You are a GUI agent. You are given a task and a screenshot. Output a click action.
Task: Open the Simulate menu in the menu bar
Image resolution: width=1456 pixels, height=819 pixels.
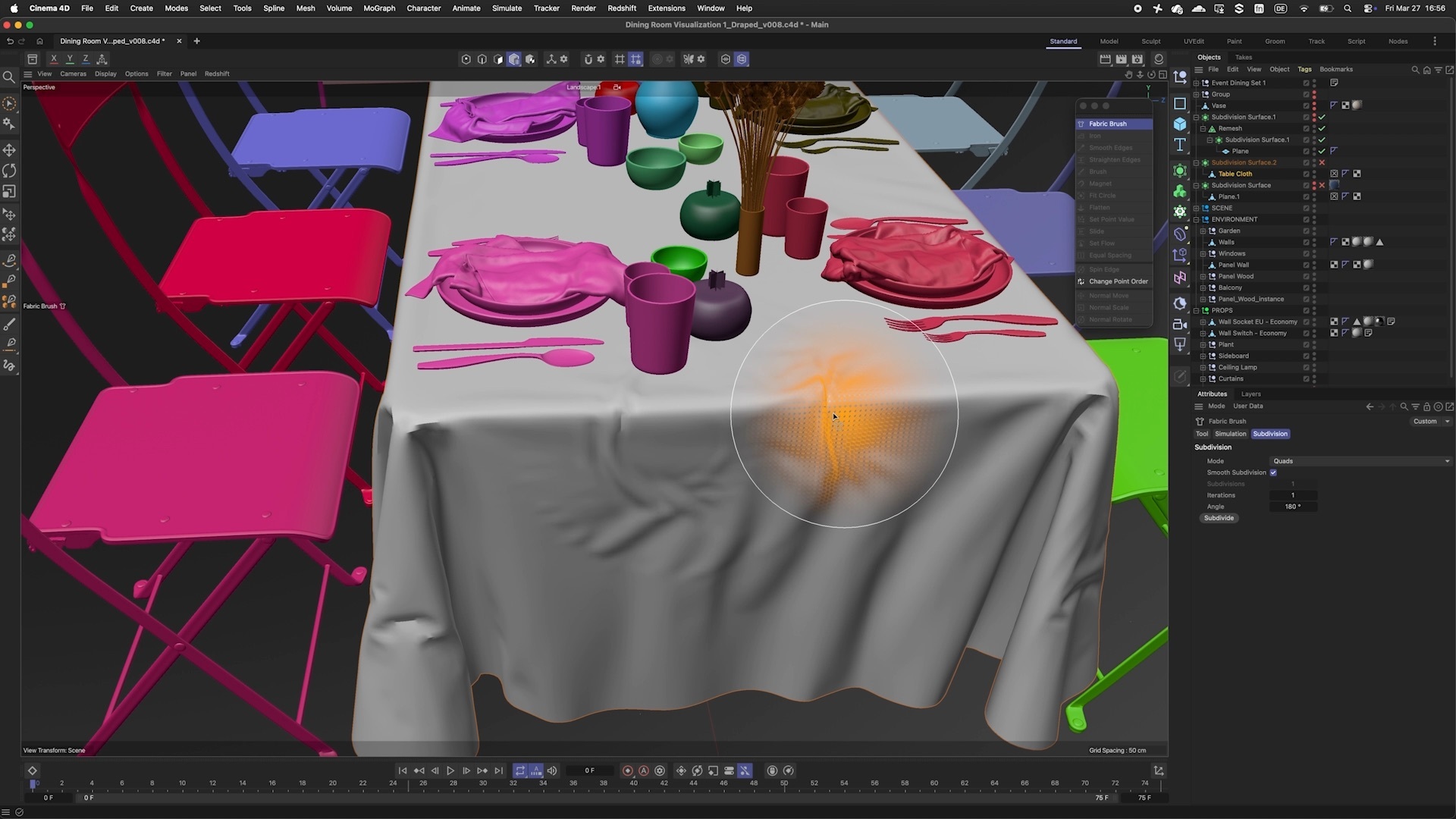pyautogui.click(x=506, y=8)
